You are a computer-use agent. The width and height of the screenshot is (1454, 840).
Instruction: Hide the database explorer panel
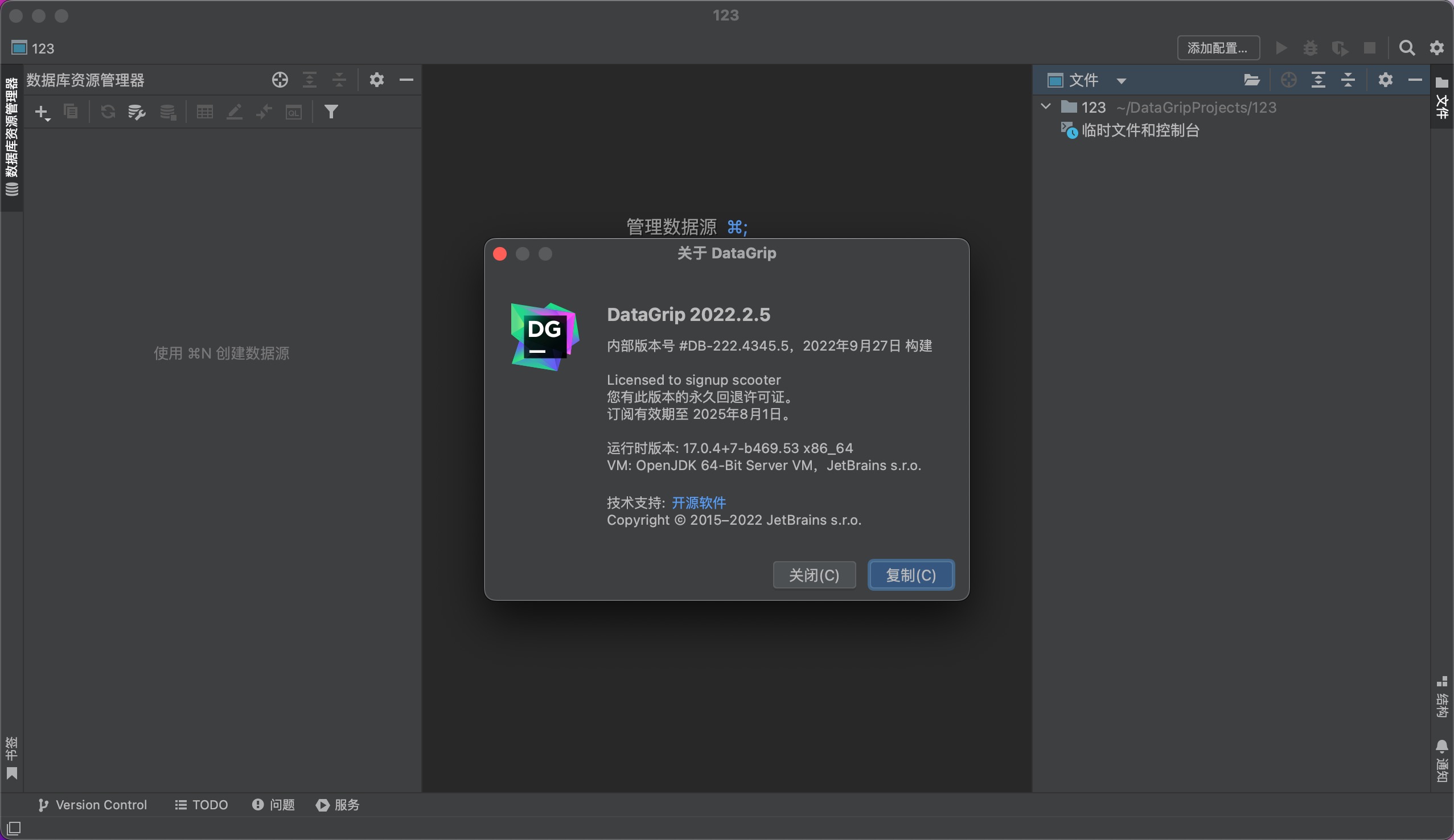coord(406,80)
